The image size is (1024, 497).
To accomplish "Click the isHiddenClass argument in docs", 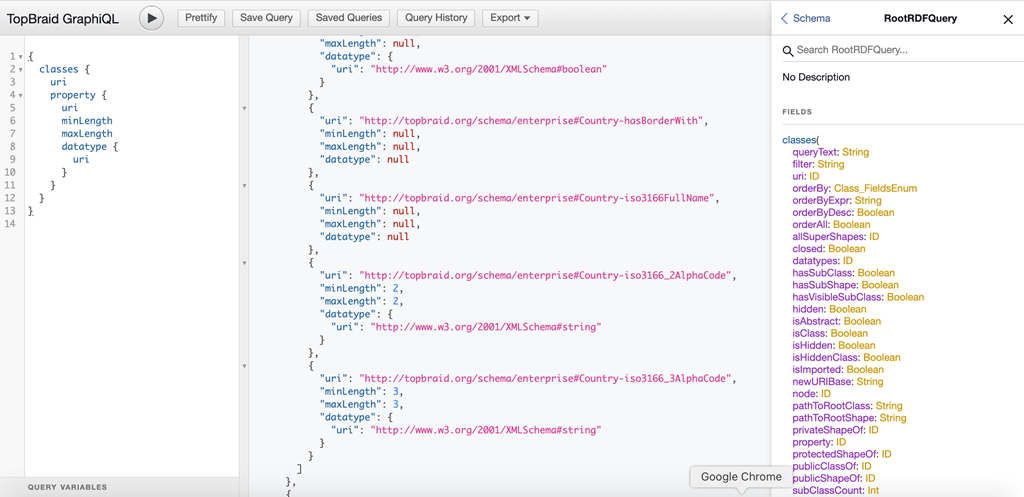I will coord(826,357).
